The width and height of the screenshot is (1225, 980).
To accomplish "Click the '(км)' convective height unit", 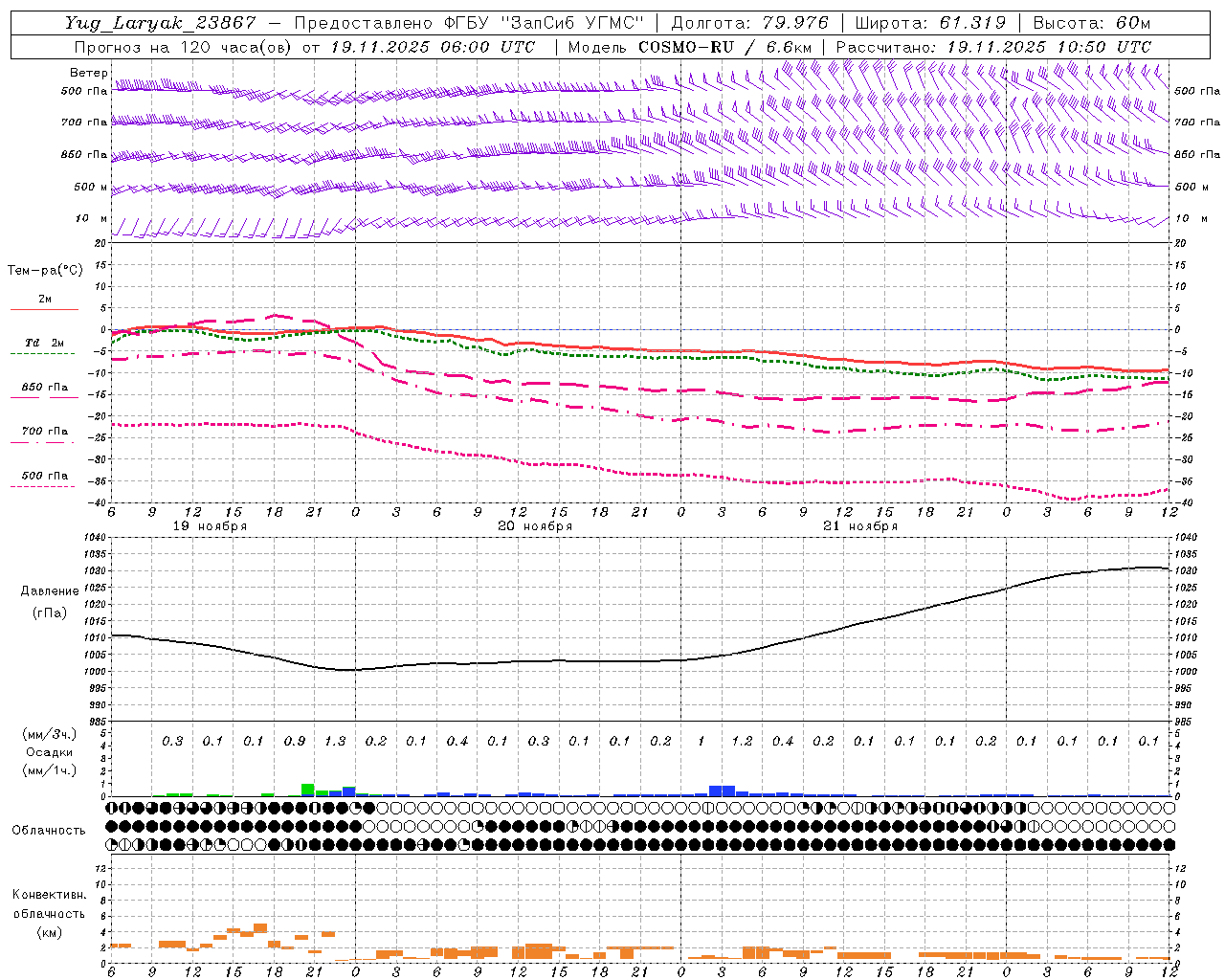I will point(51,932).
